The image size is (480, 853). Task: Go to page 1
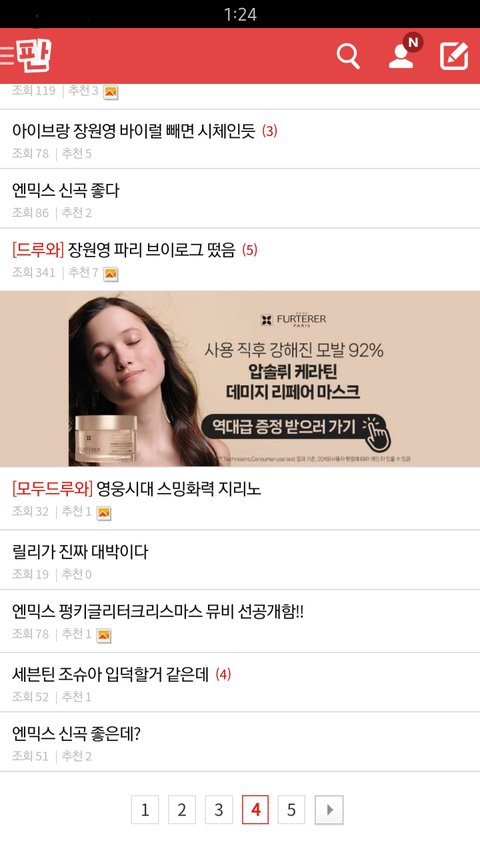pos(145,809)
